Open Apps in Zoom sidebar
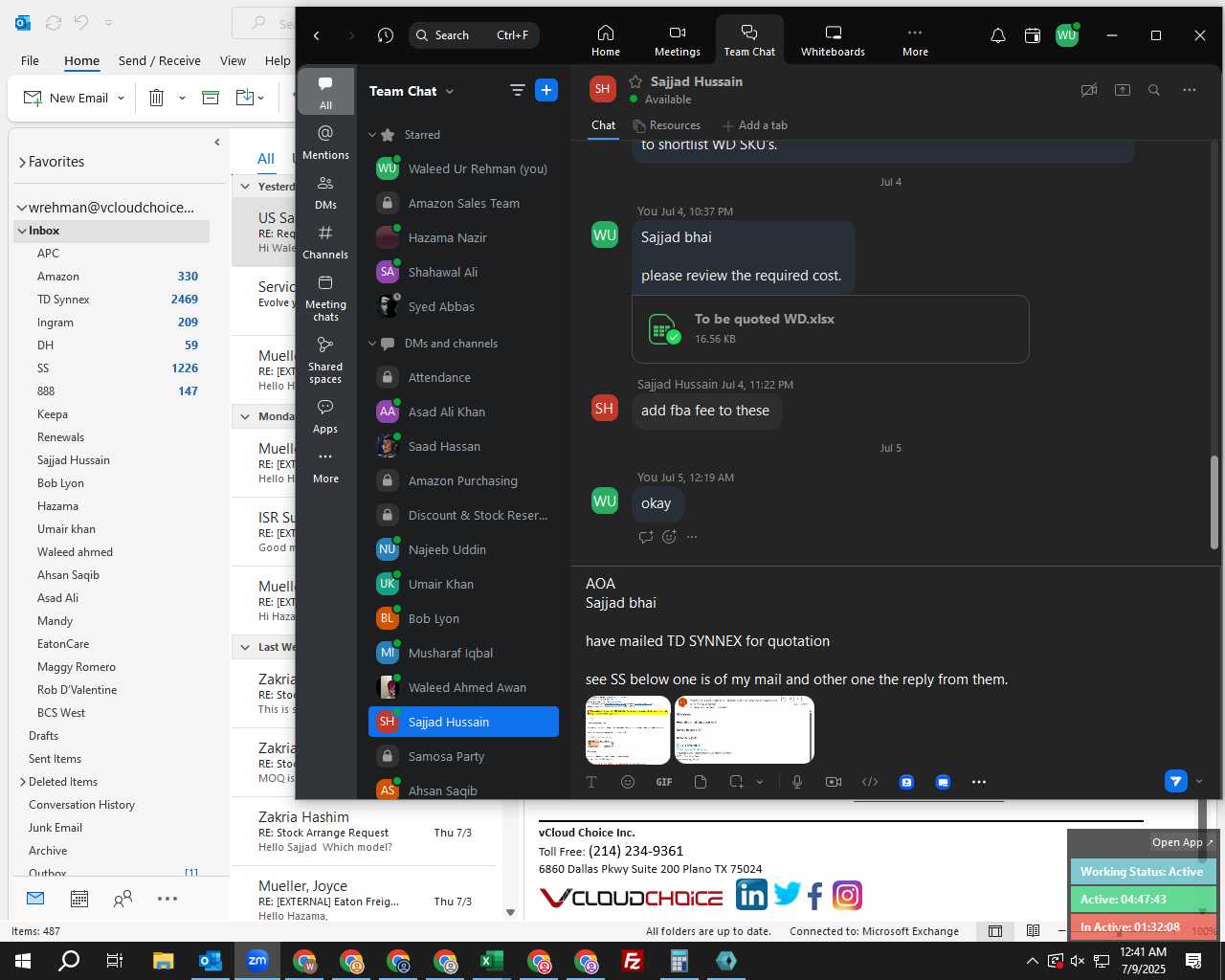 (x=325, y=415)
